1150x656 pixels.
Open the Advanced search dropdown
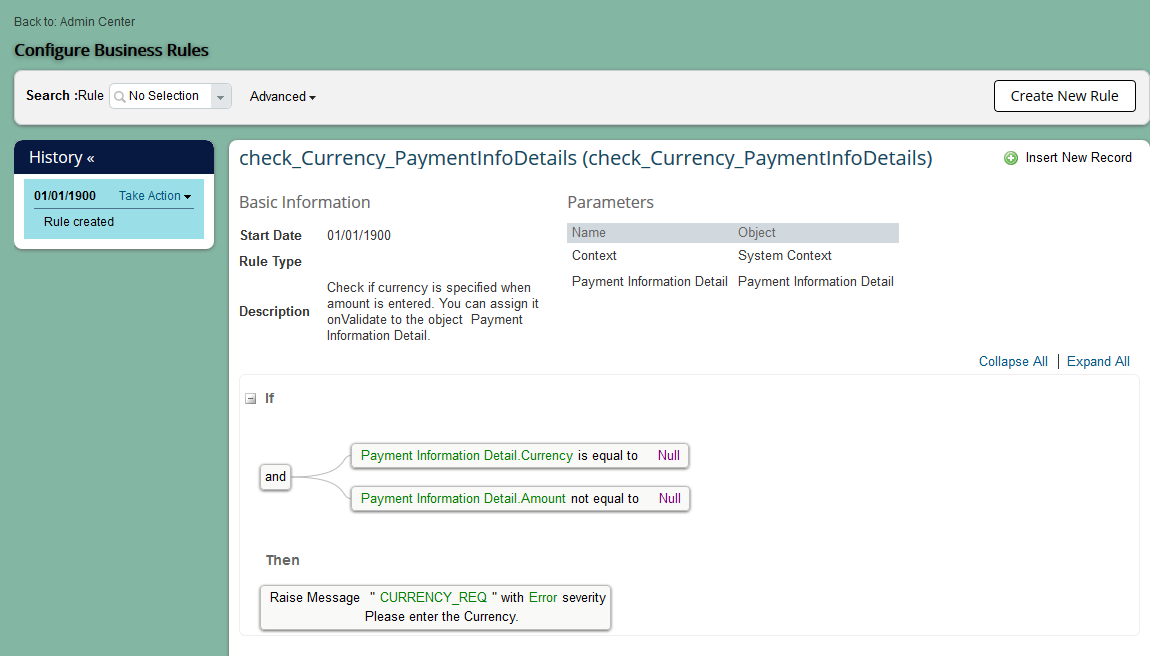click(x=282, y=97)
